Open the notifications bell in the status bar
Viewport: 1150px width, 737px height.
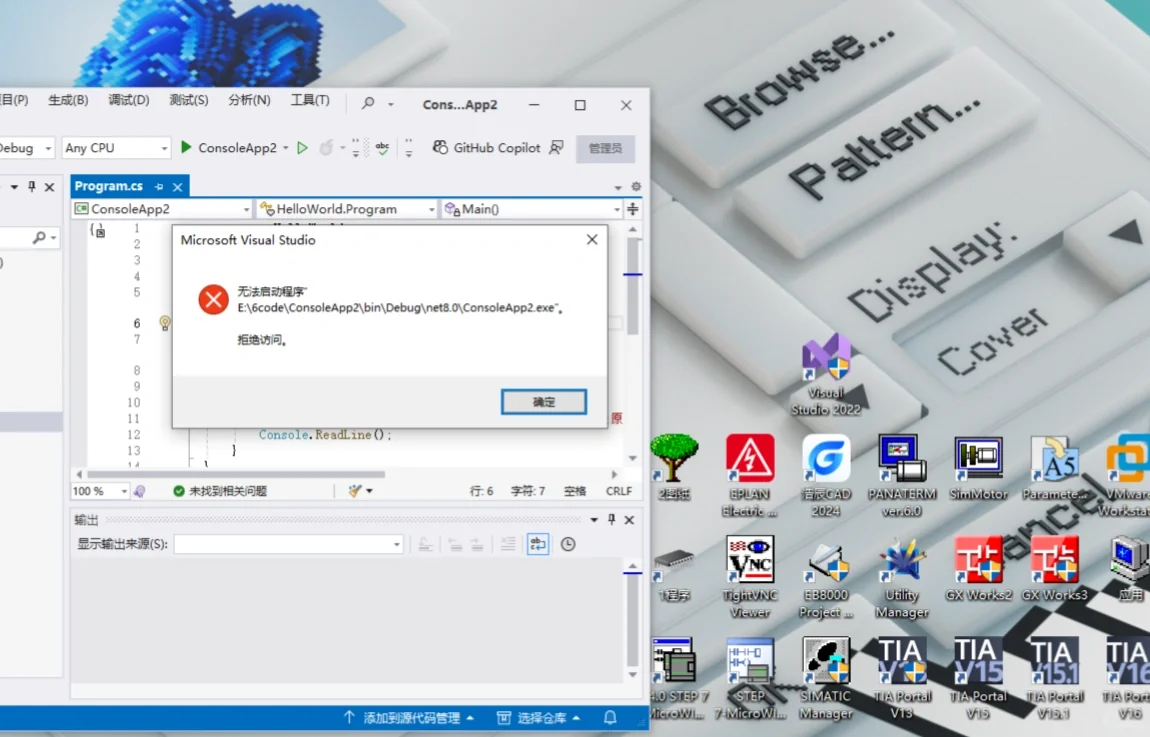click(609, 718)
